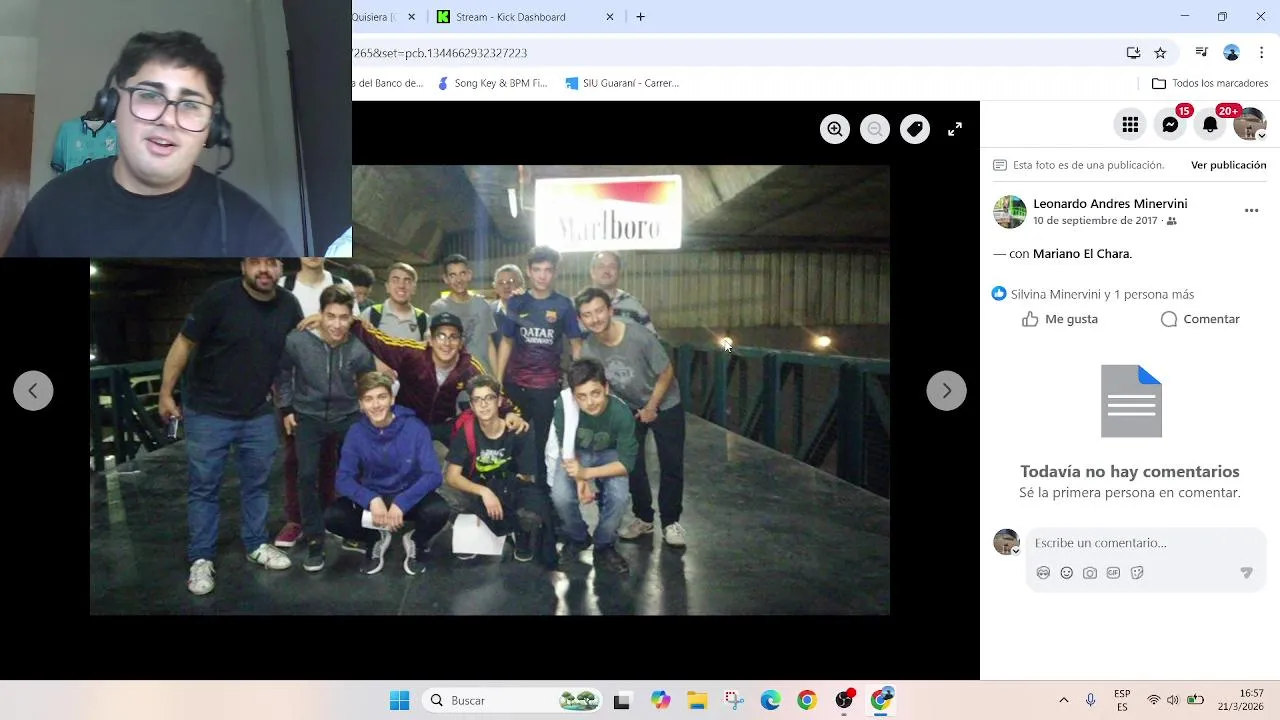
Task: Show hidden tray icons chevron
Action: coord(1064,701)
